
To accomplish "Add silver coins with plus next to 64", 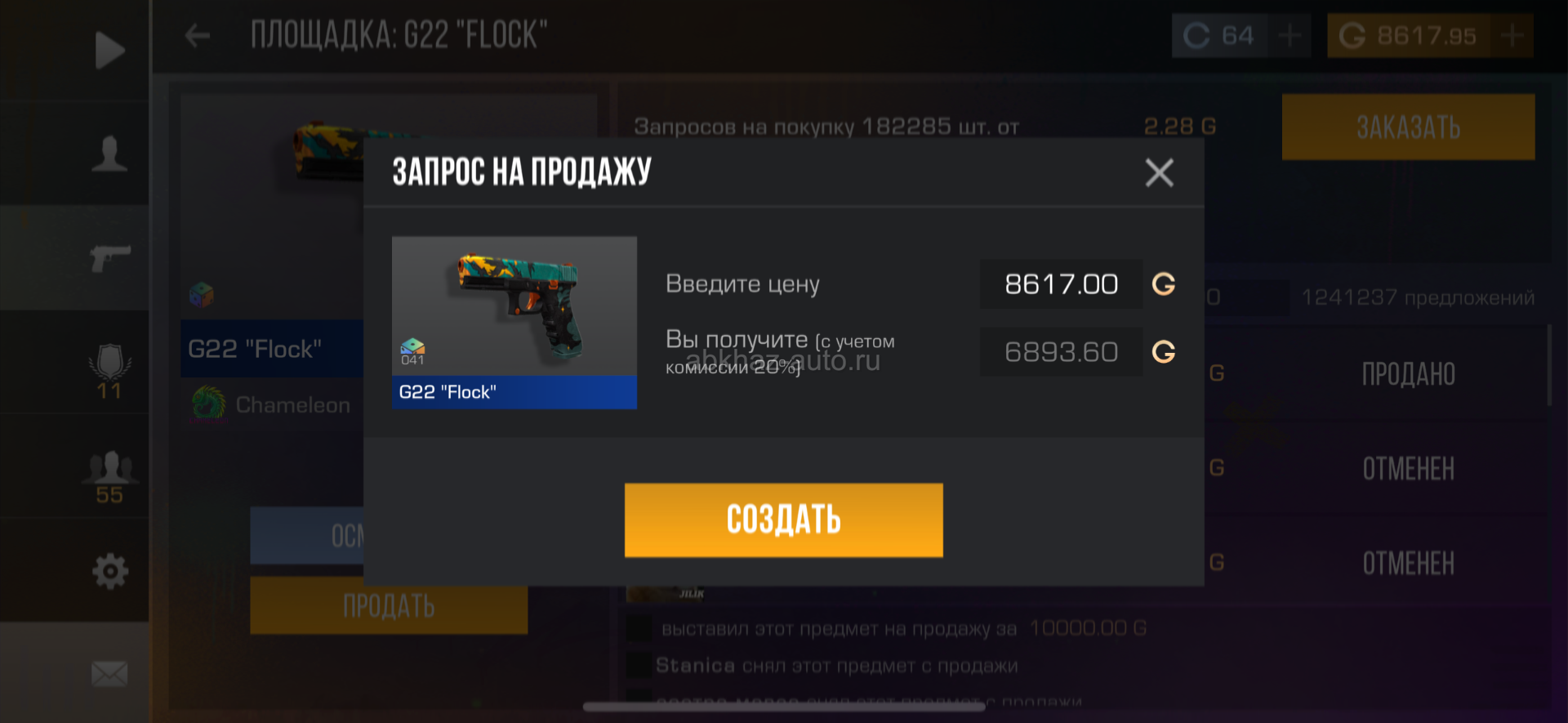I will click(1290, 36).
